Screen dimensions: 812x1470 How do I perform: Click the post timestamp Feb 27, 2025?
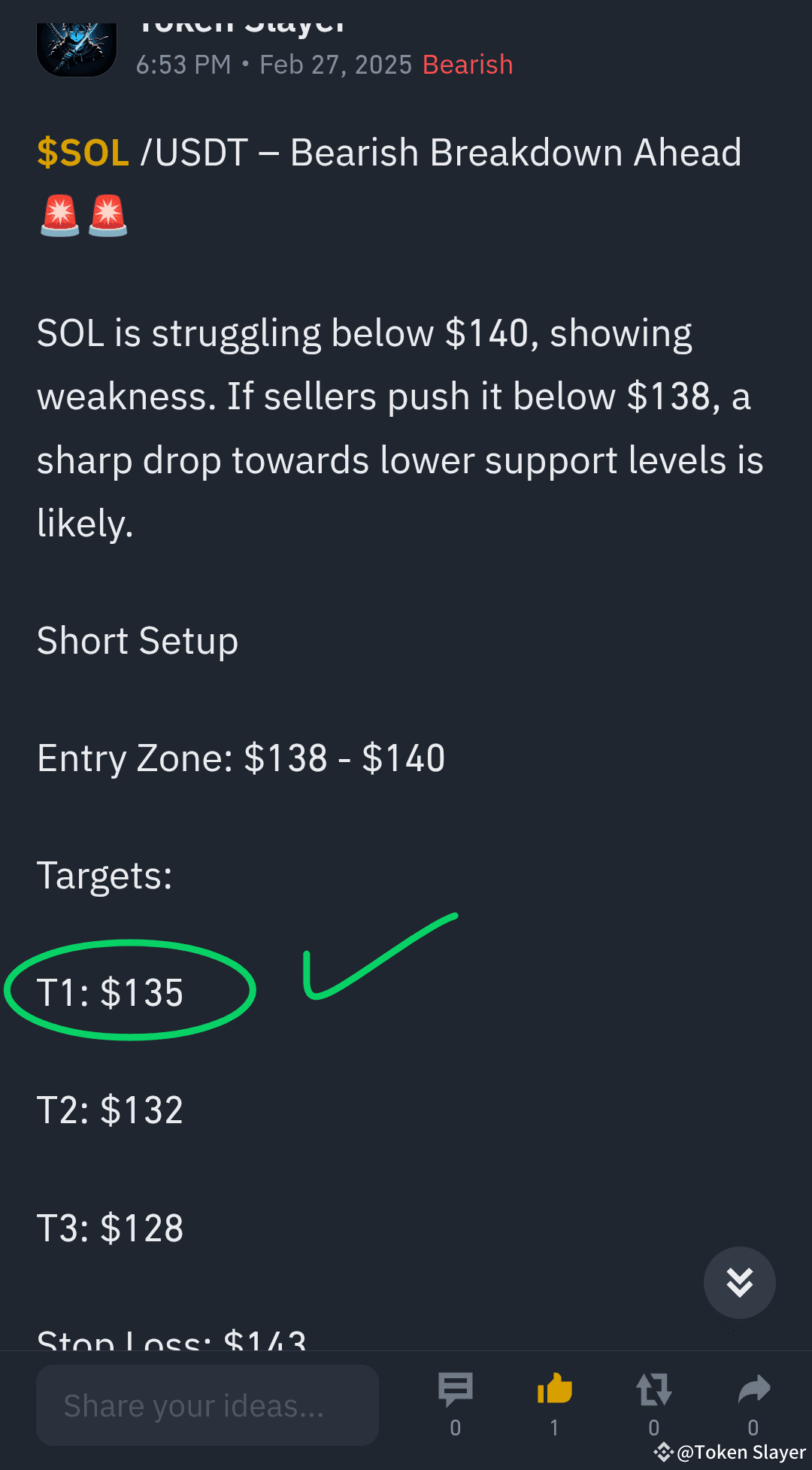click(335, 65)
